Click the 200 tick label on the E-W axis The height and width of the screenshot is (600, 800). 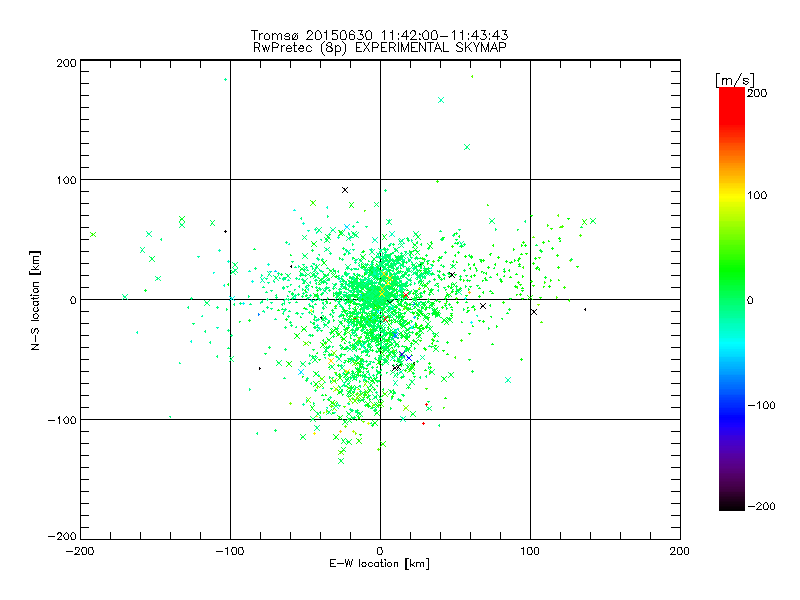pyautogui.click(x=680, y=551)
